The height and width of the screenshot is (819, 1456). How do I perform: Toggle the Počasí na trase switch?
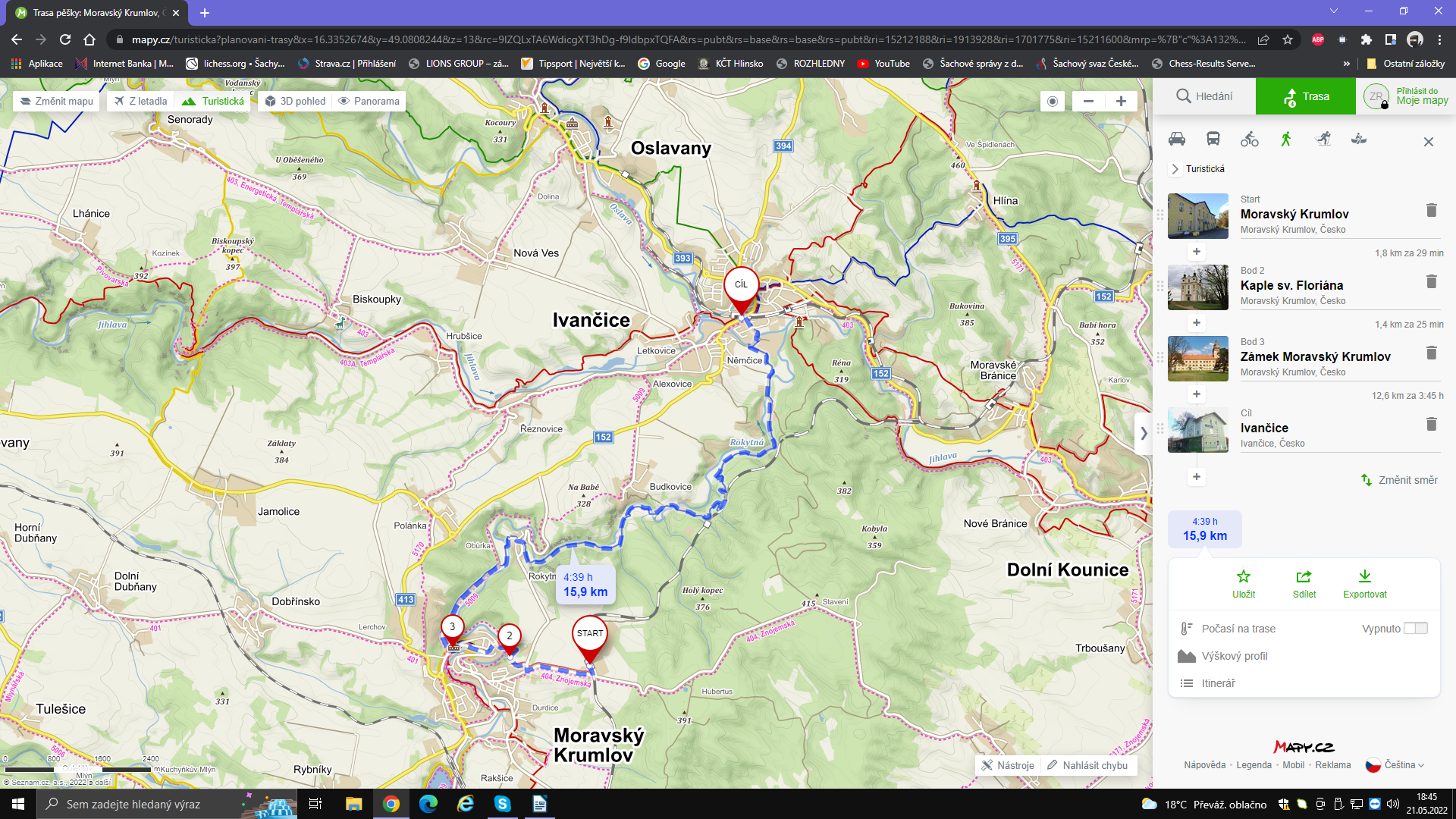coord(1415,628)
